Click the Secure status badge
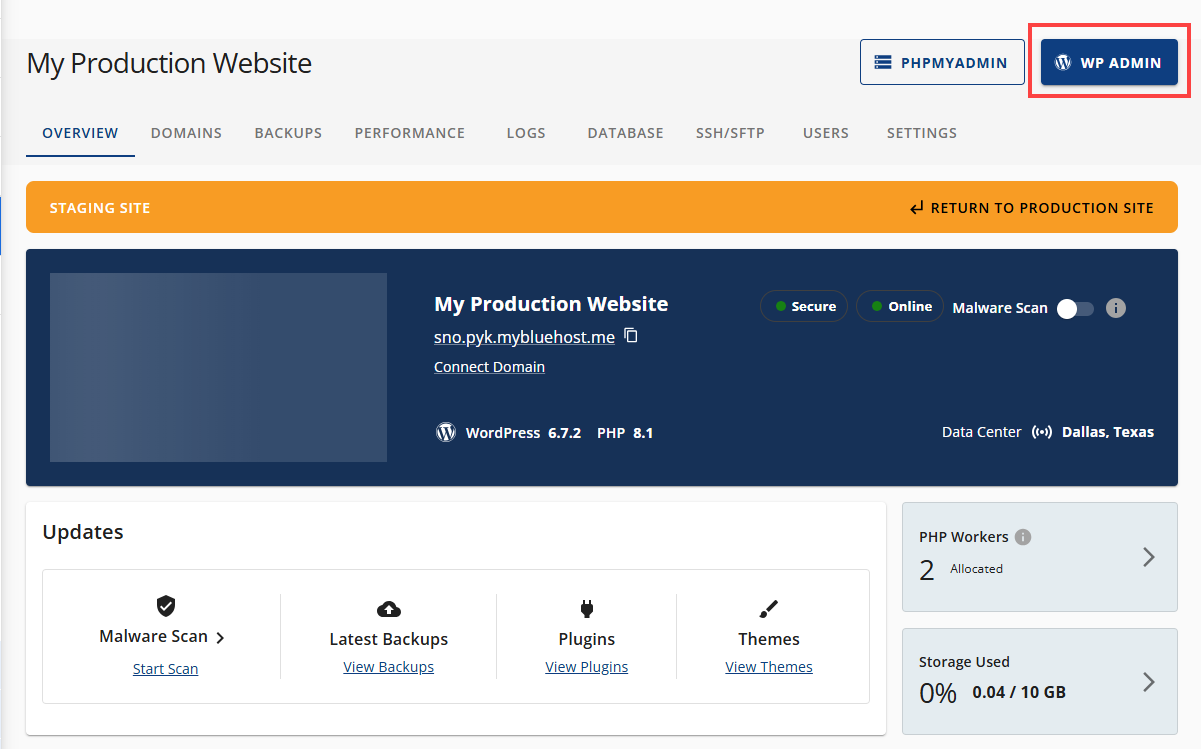The image size is (1201, 749). [804, 306]
